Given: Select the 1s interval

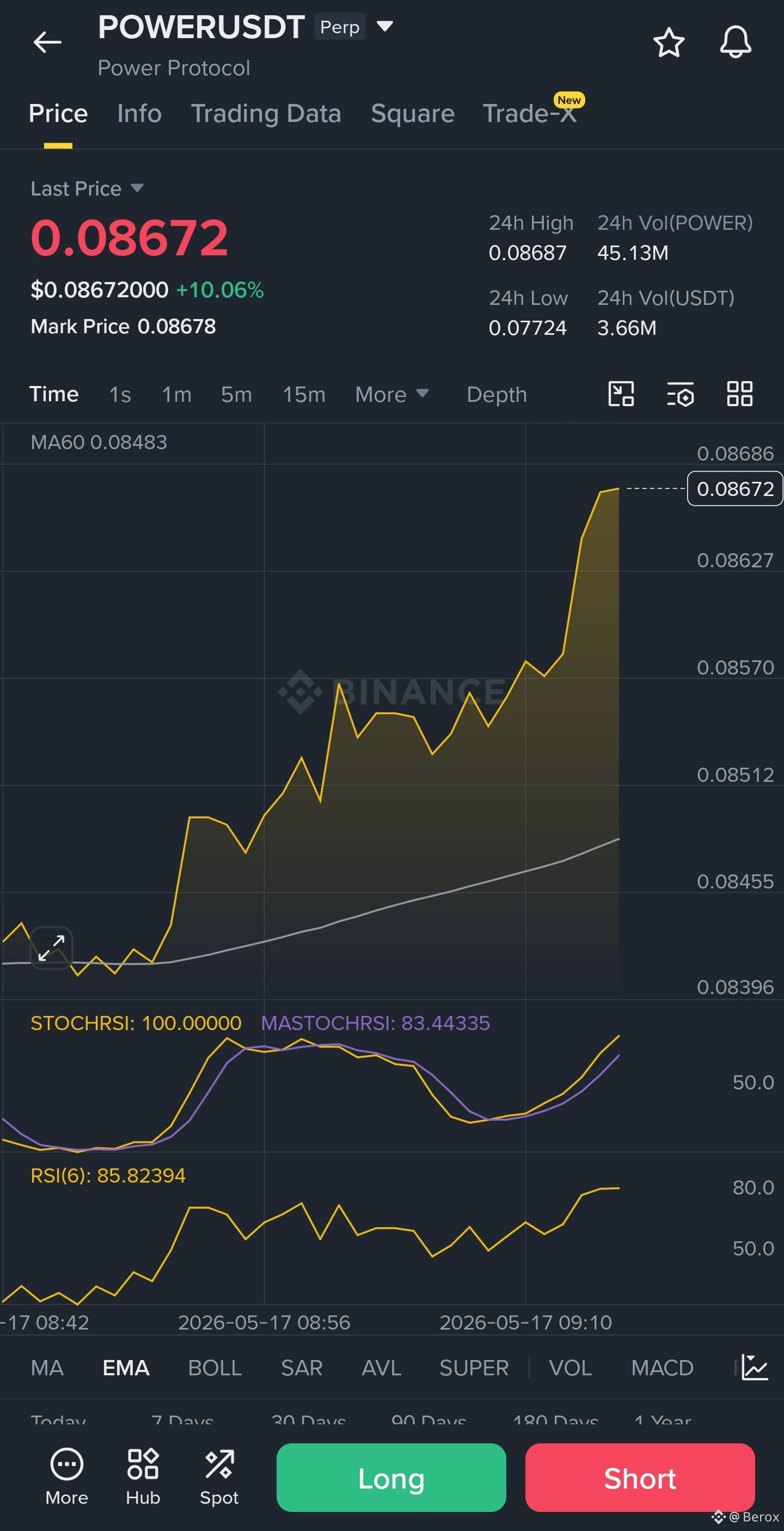Looking at the screenshot, I should pyautogui.click(x=120, y=394).
